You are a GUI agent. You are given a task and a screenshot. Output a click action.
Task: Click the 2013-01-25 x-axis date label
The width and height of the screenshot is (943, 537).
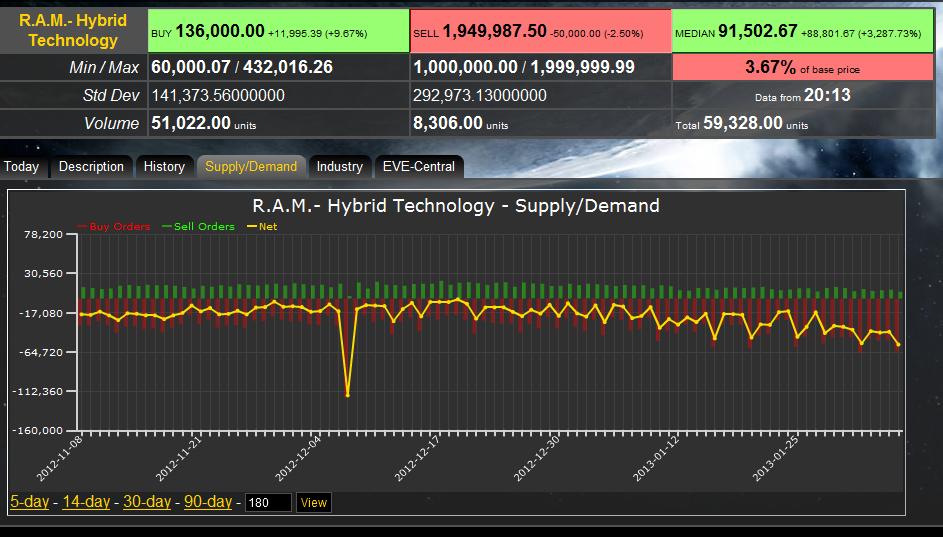point(776,458)
